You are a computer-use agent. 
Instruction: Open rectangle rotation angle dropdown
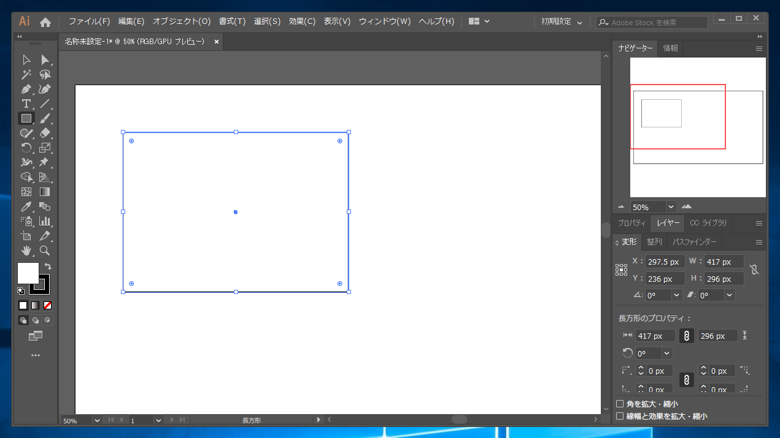[667, 353]
